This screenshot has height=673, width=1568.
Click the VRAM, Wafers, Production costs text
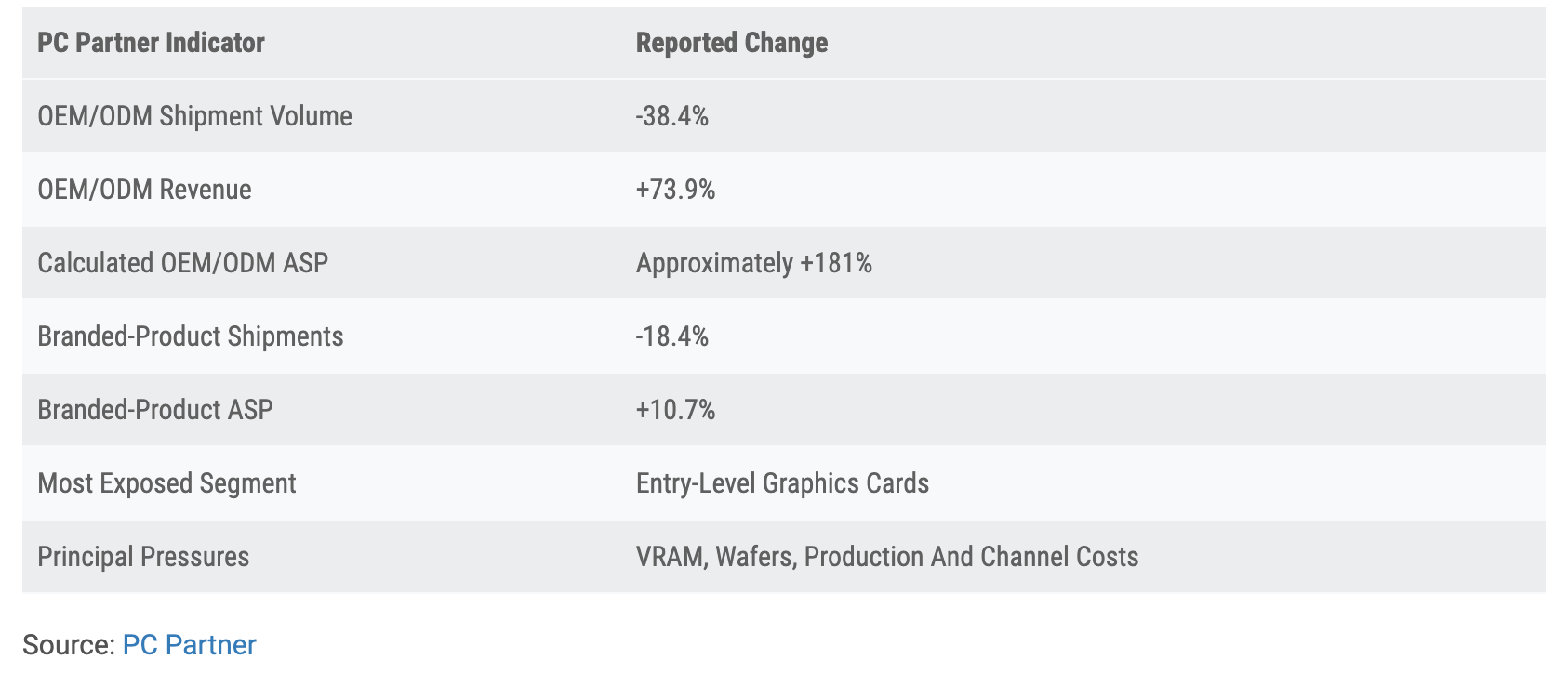click(887, 557)
